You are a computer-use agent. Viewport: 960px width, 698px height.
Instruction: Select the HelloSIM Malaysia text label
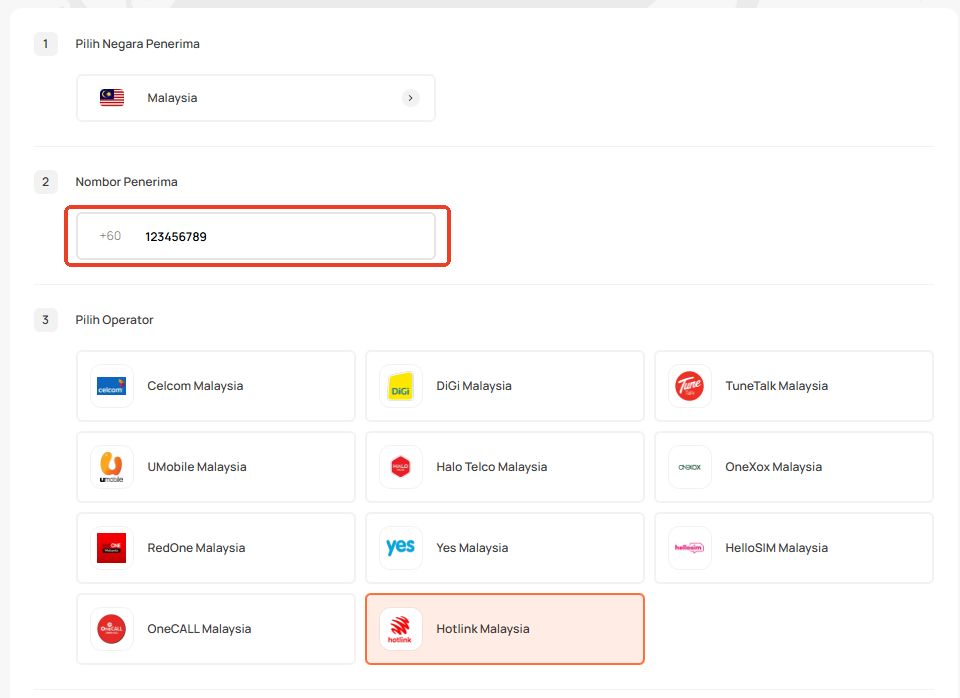[776, 548]
